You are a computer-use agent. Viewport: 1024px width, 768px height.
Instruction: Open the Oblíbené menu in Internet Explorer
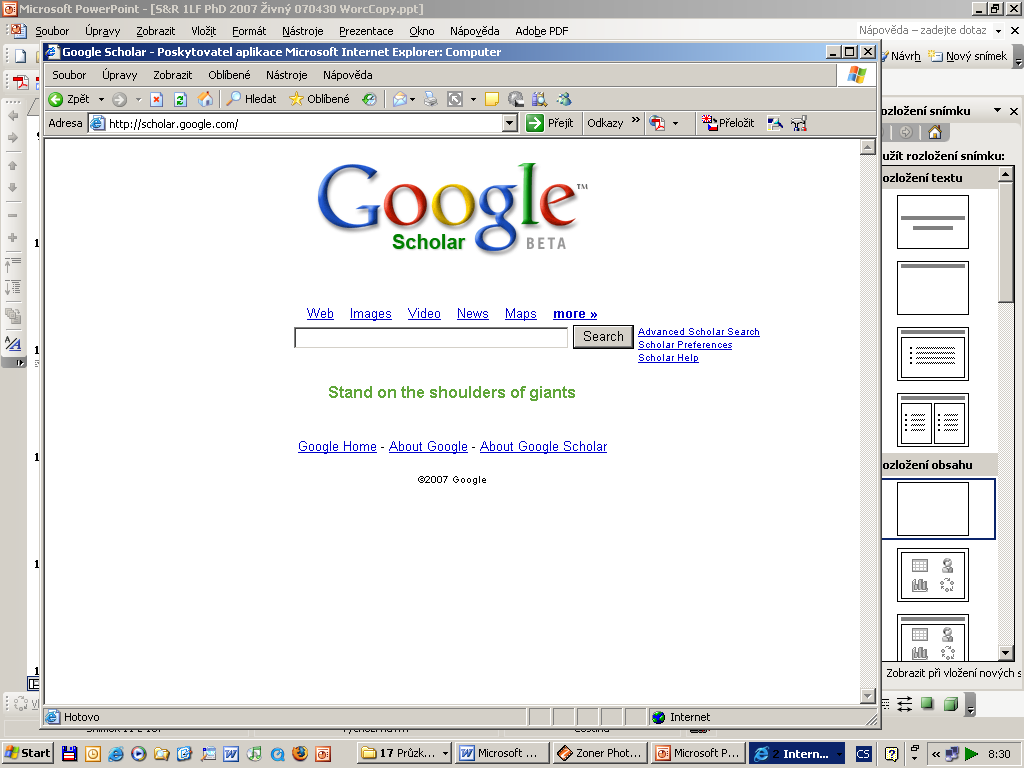pos(229,75)
